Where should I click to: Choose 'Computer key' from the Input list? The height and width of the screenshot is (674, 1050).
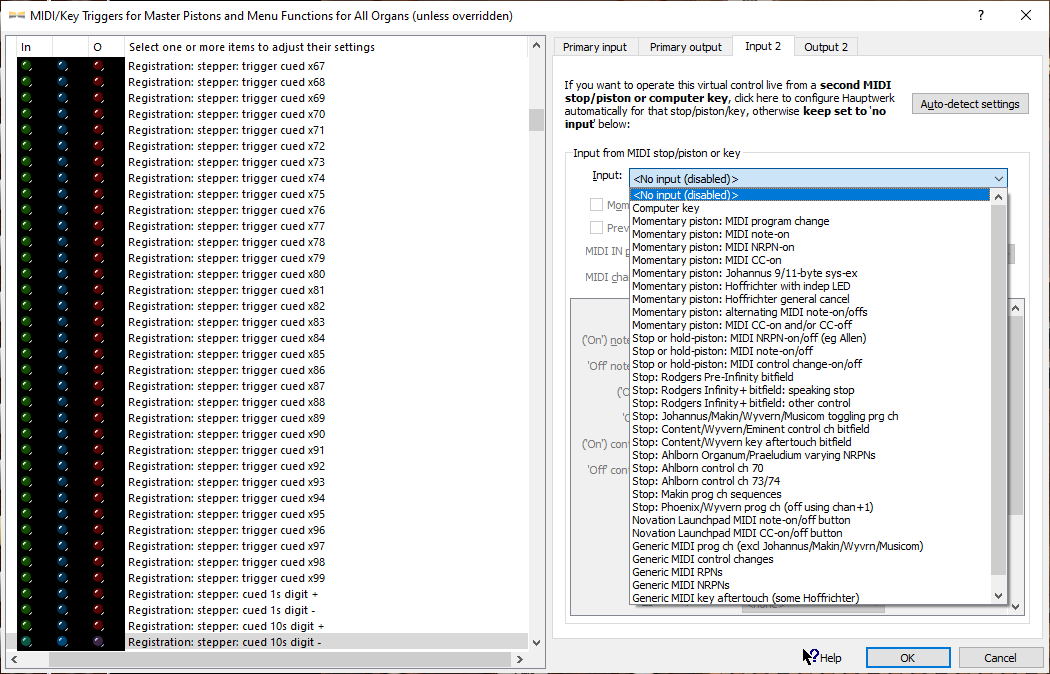click(666, 208)
